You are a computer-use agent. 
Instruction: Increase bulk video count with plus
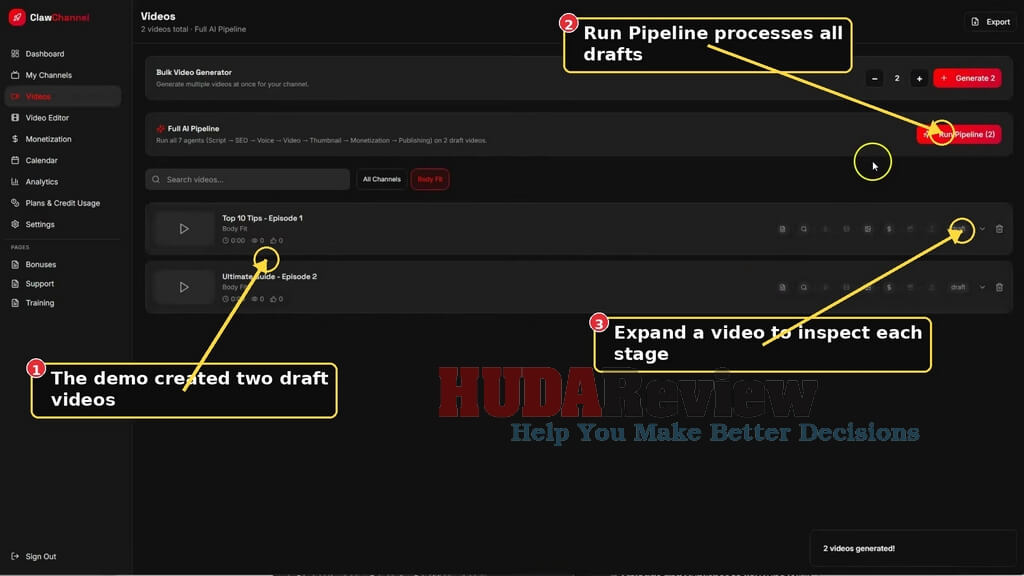point(919,78)
